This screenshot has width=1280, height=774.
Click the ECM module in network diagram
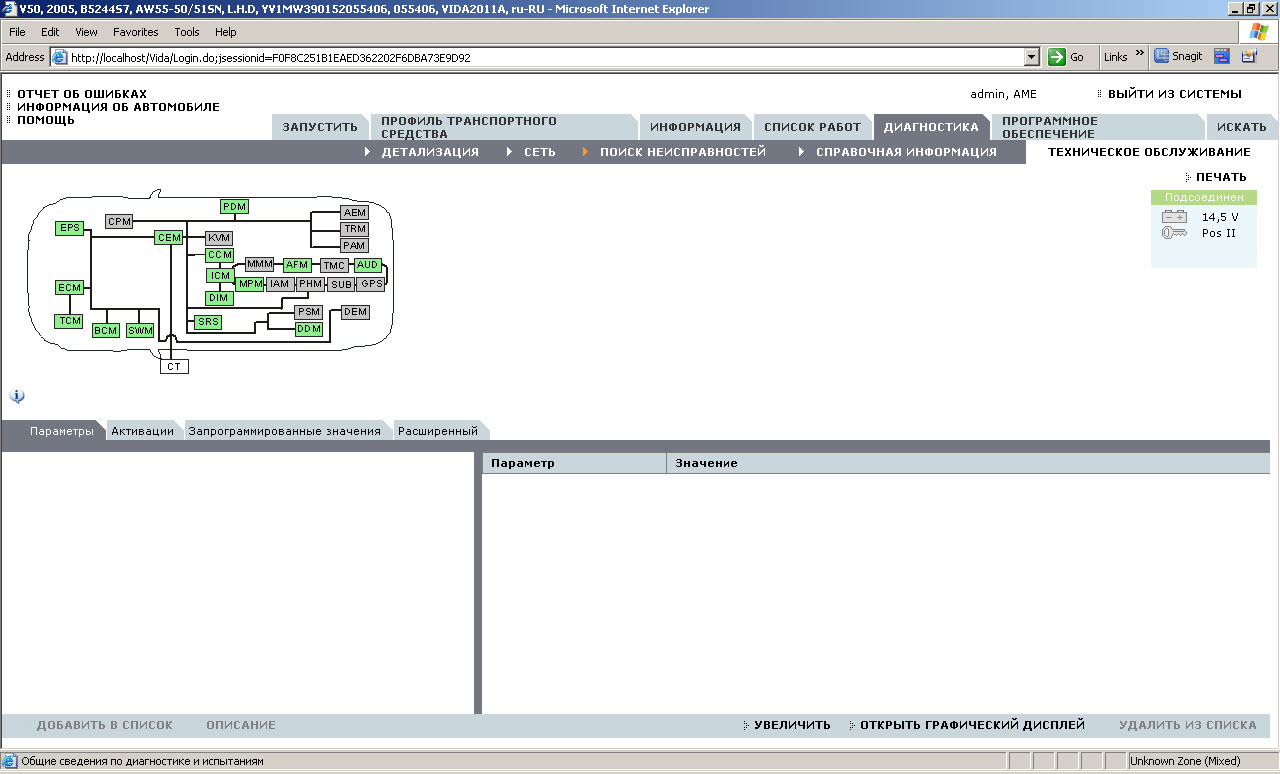(x=69, y=288)
